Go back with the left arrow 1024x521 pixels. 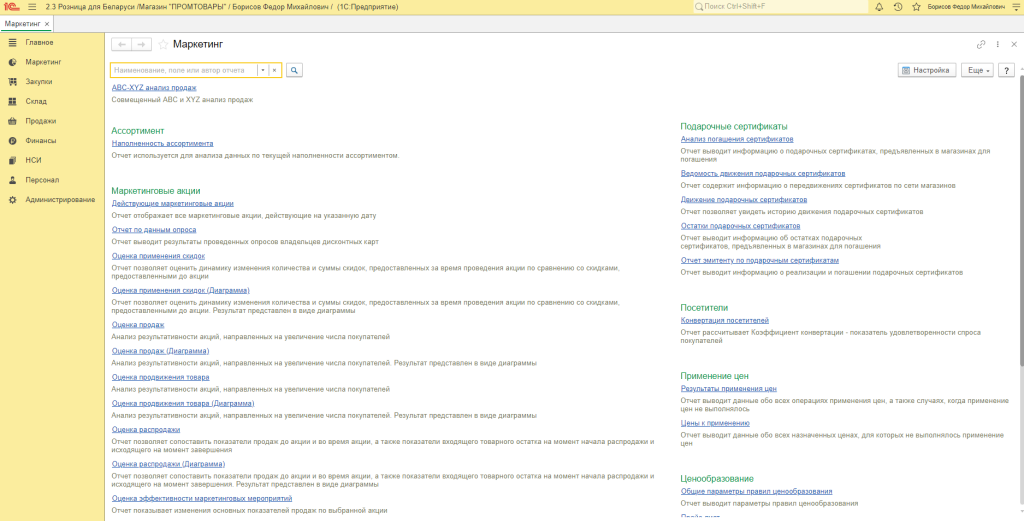[121, 45]
